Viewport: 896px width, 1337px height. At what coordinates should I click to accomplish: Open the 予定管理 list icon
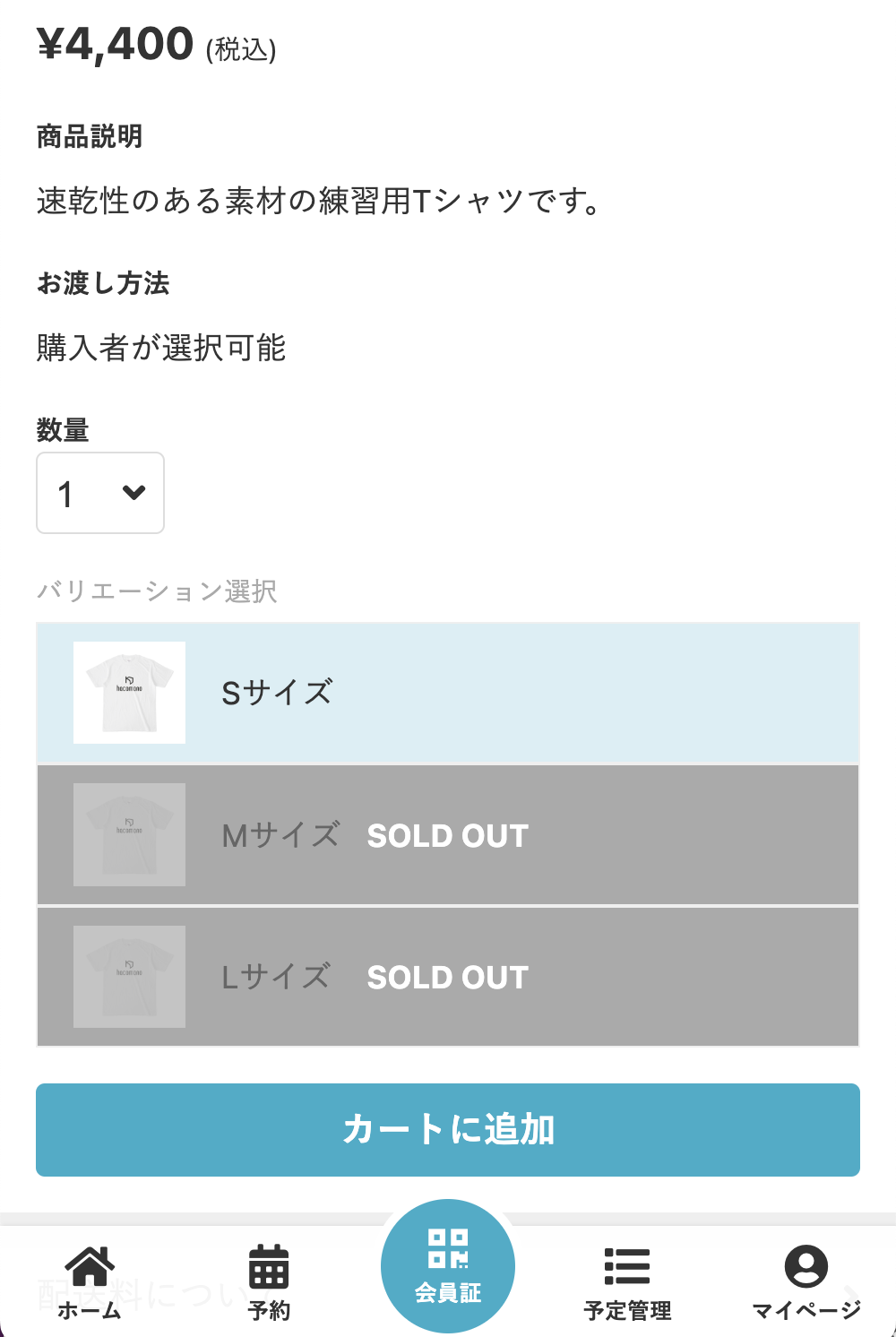627,1265
